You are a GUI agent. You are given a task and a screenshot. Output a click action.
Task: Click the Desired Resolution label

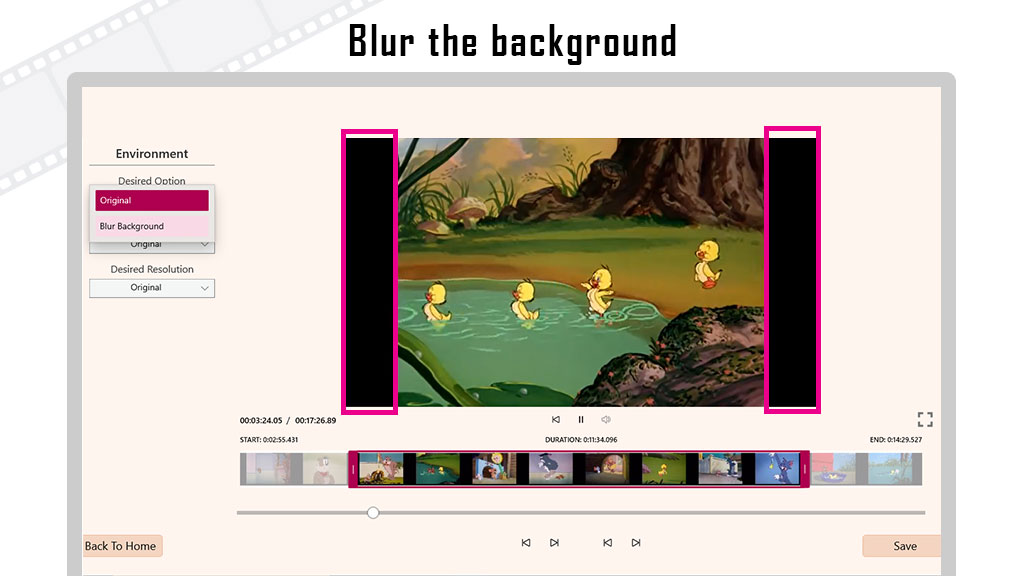(x=152, y=269)
